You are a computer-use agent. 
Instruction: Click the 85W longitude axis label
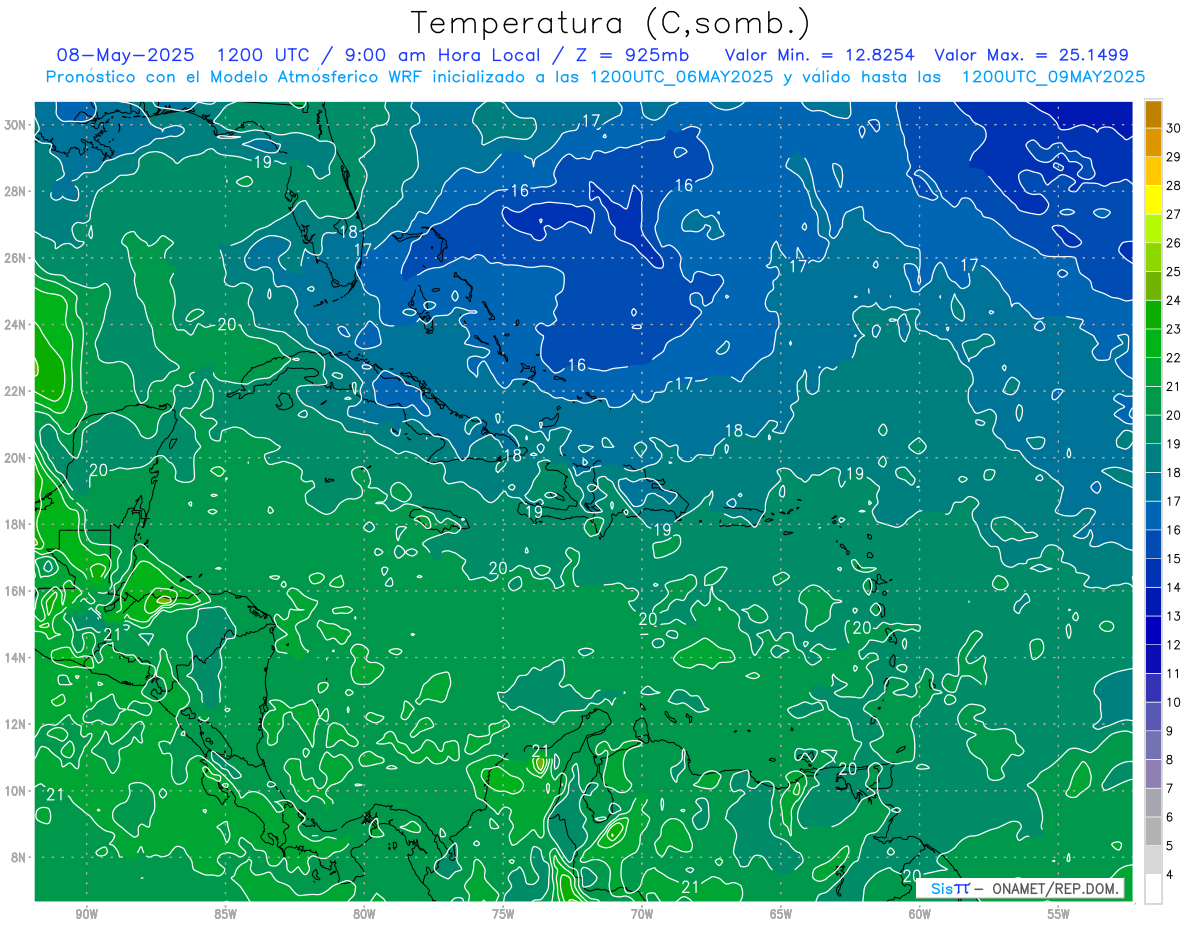point(225,913)
